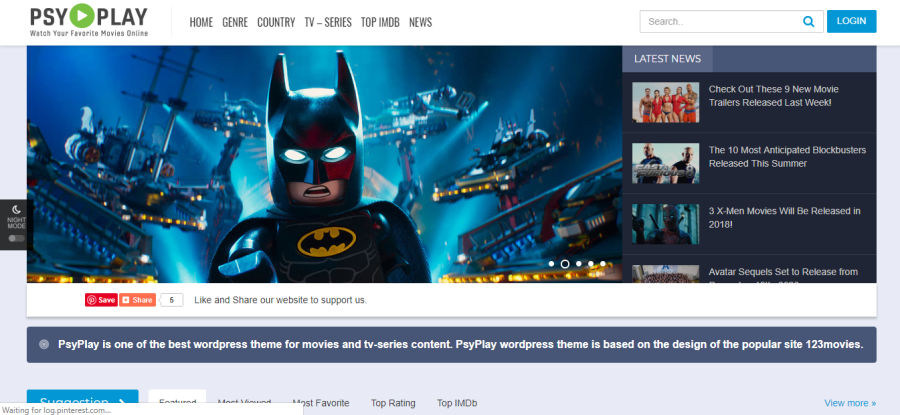Switch to the Top IMDb tab
This screenshot has height=415, width=900.
(457, 403)
